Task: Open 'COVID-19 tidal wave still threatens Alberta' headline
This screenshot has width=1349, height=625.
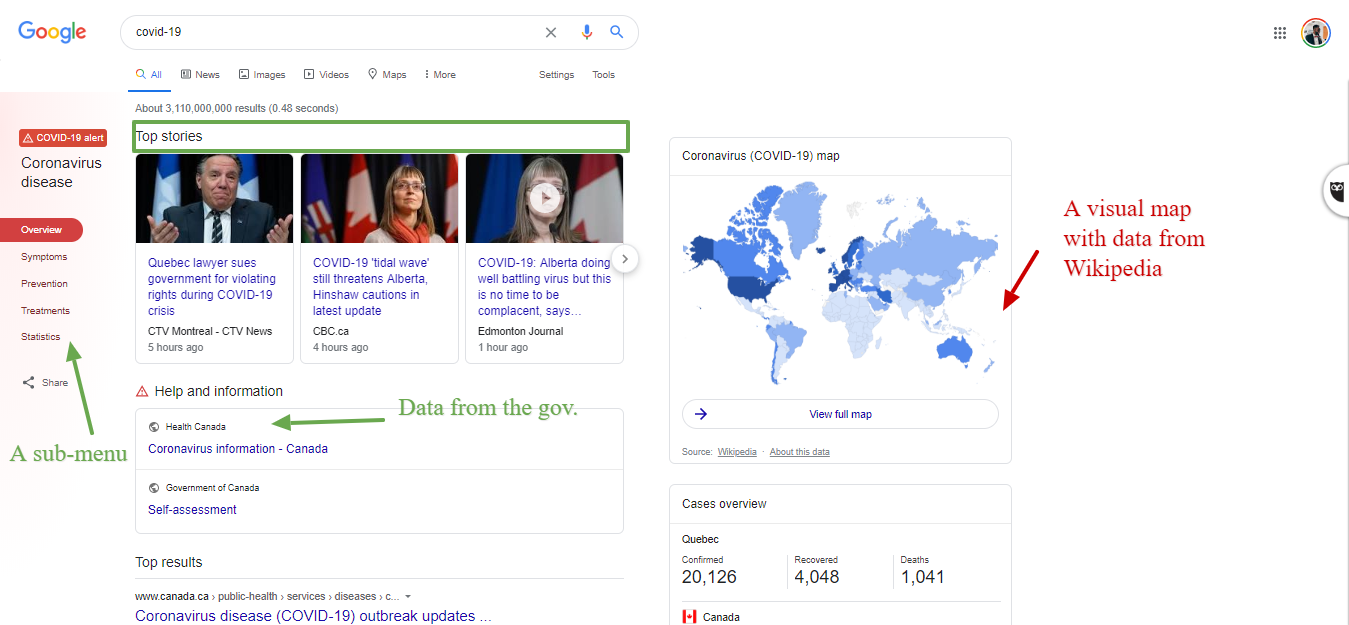Action: click(371, 287)
